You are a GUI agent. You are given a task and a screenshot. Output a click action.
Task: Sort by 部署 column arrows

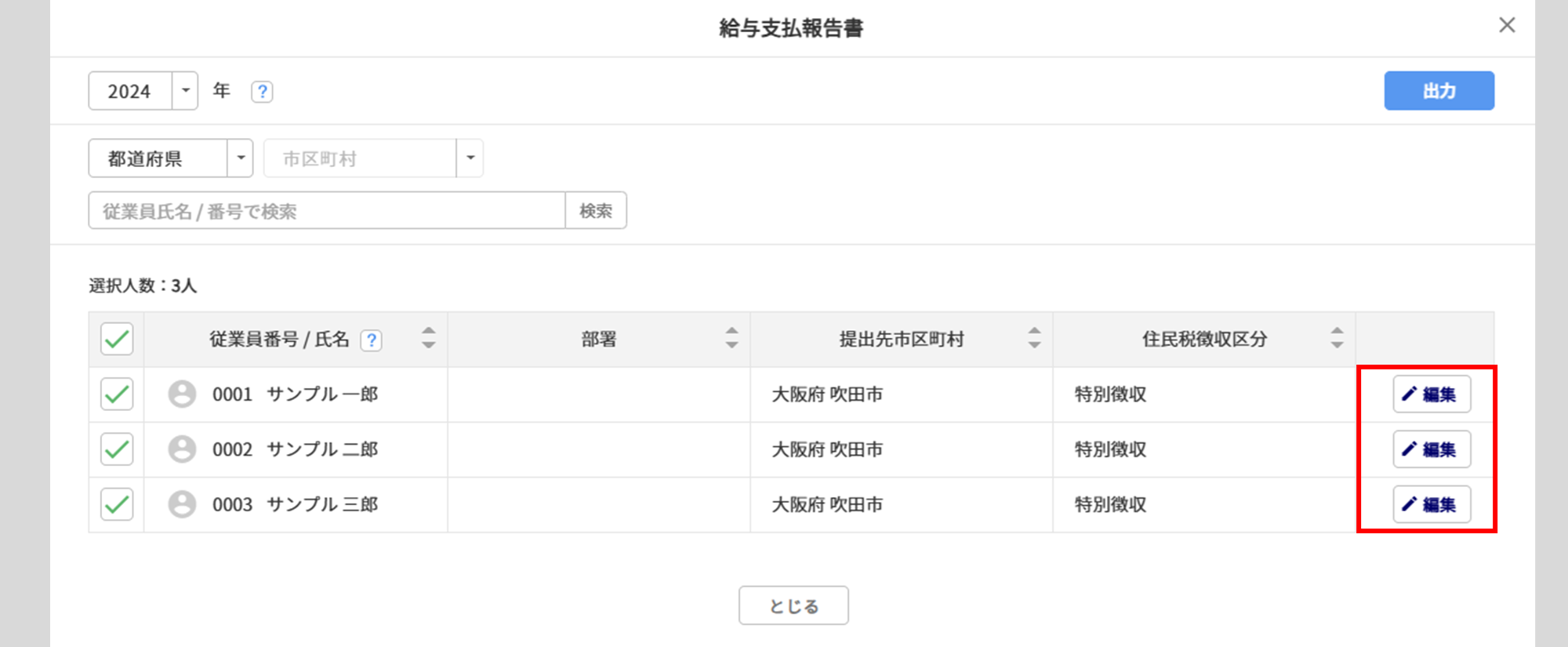click(731, 338)
